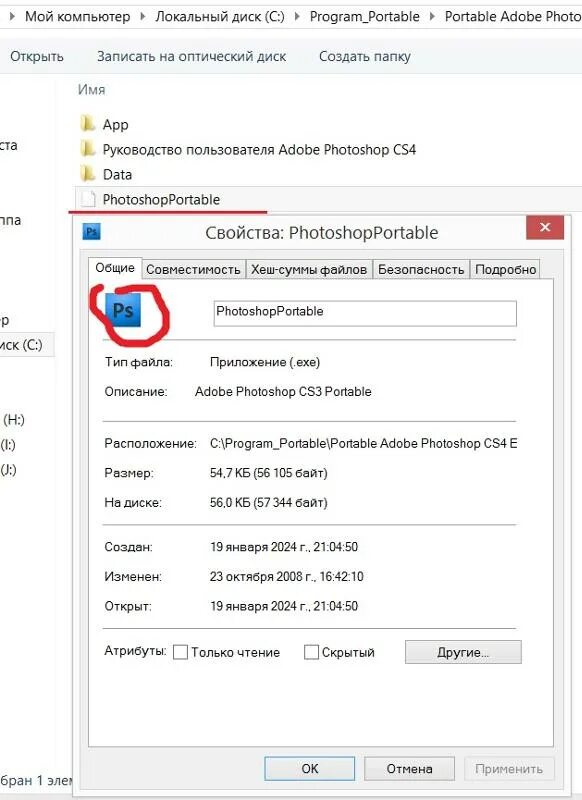The image size is (582, 800).
Task: Expand the breadcrumb arrow after 'Program_Portable'
Action: click(432, 16)
